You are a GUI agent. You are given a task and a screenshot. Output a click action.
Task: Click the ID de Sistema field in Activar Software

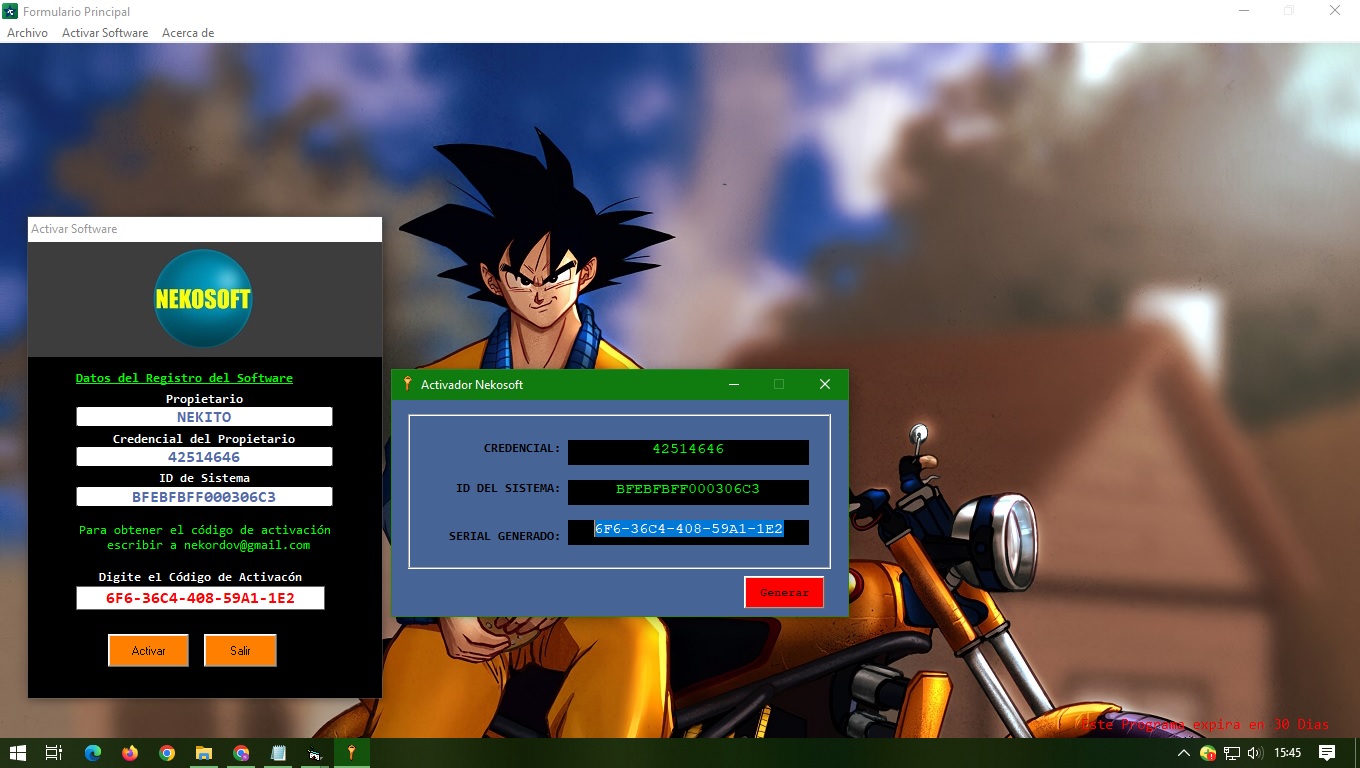204,497
